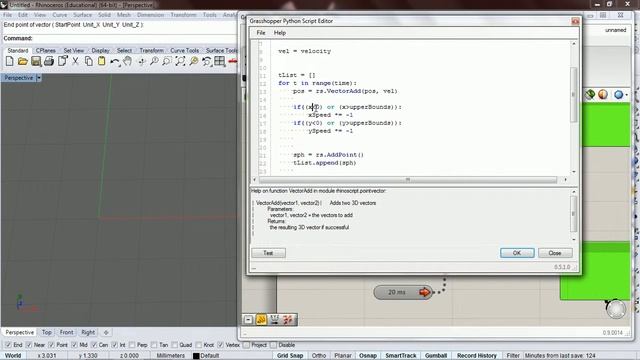The width and height of the screenshot is (640, 360).
Task: Click the Undo view change icon
Action: [207, 61]
